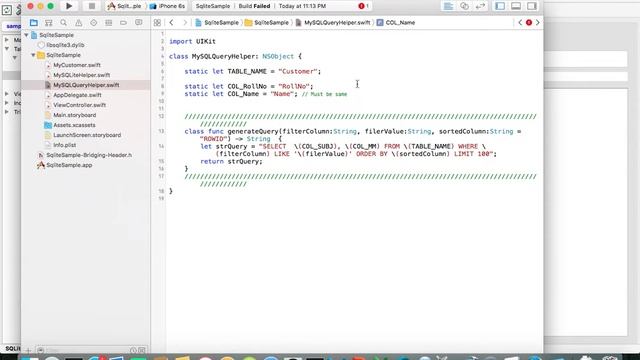The height and width of the screenshot is (360, 640).
Task: Jump to next issue arrow
Action: coord(538,22)
